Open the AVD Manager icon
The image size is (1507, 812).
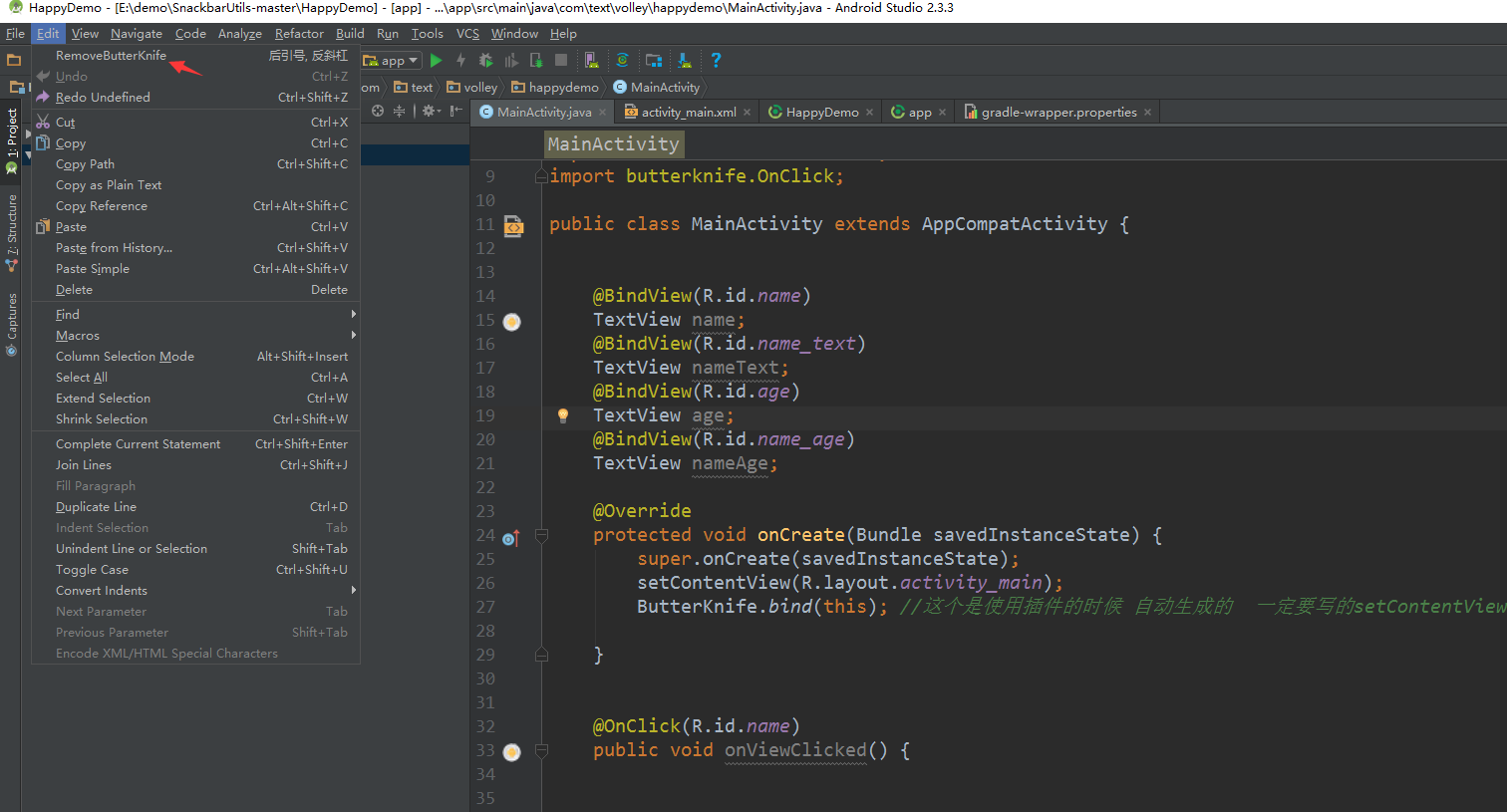[591, 61]
